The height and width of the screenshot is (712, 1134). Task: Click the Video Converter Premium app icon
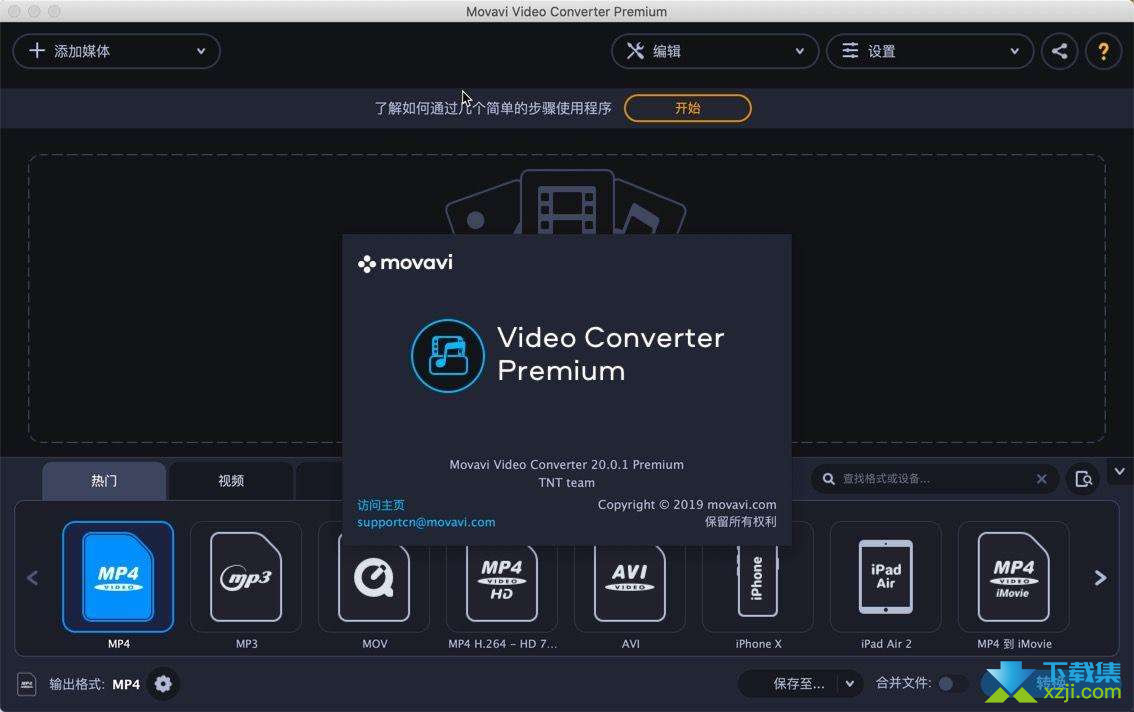(x=448, y=356)
